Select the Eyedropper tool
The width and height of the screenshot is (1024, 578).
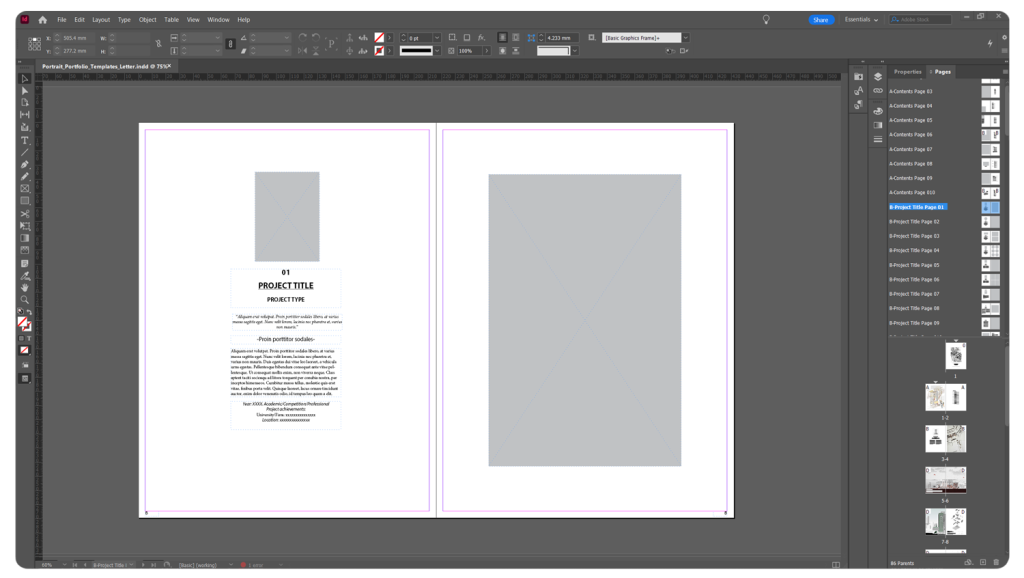click(x=25, y=276)
